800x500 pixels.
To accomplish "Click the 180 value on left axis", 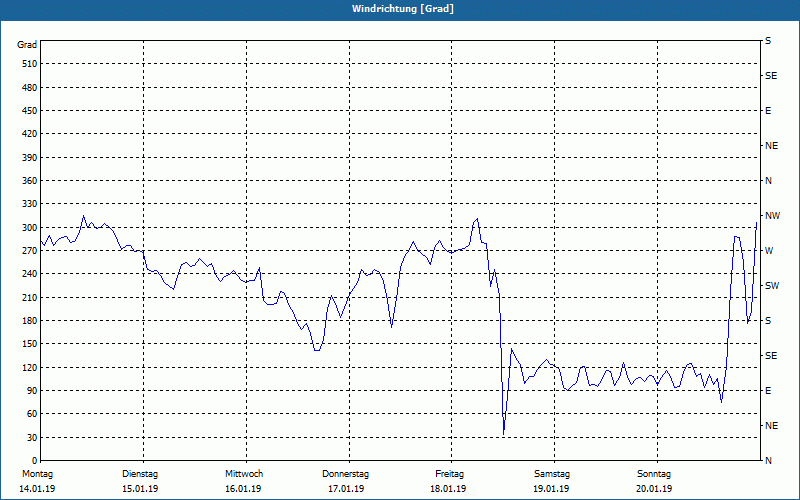I will tap(29, 321).
